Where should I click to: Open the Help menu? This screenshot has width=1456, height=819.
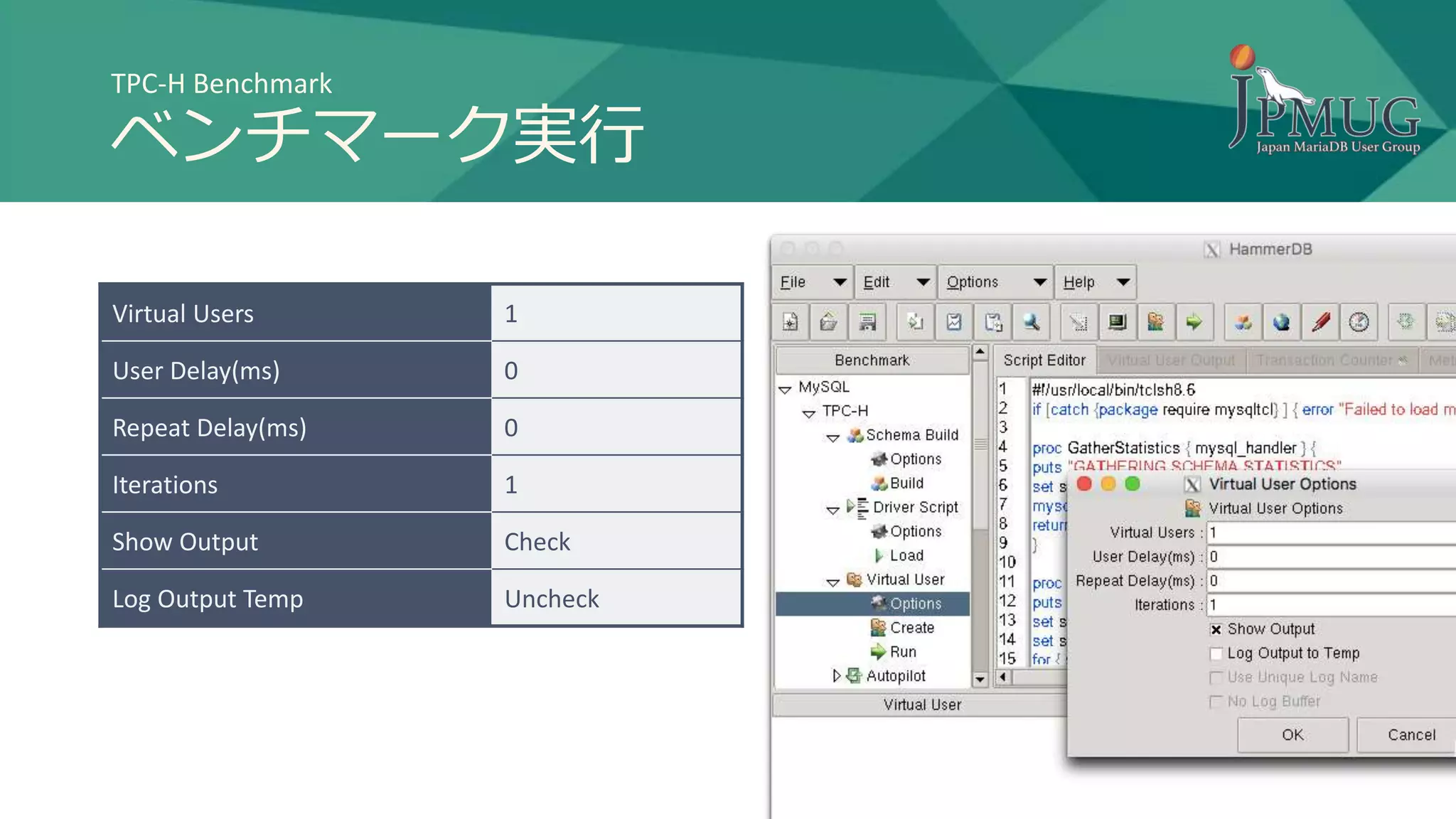[1096, 282]
